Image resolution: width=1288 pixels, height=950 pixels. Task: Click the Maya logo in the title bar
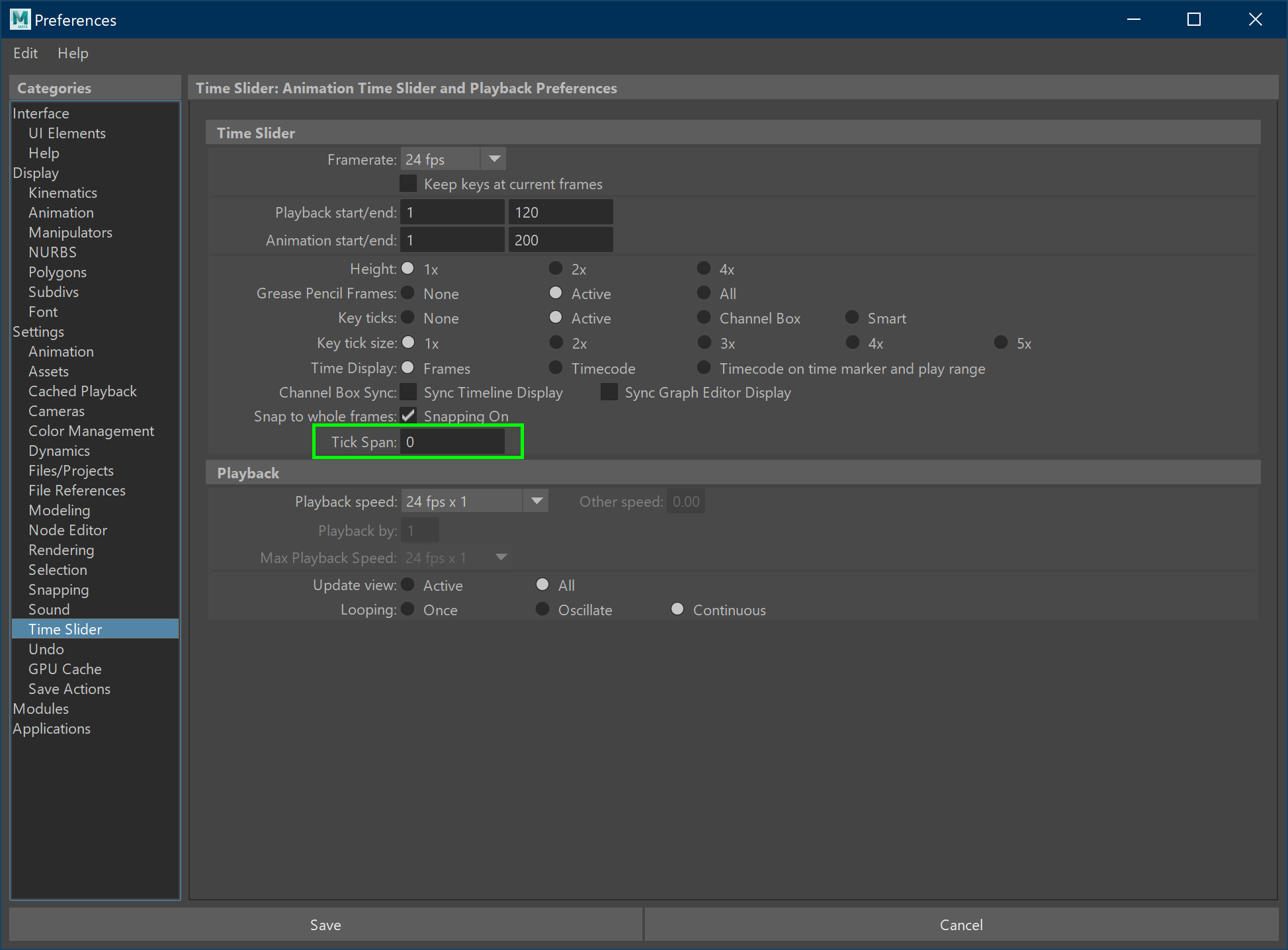coord(19,19)
